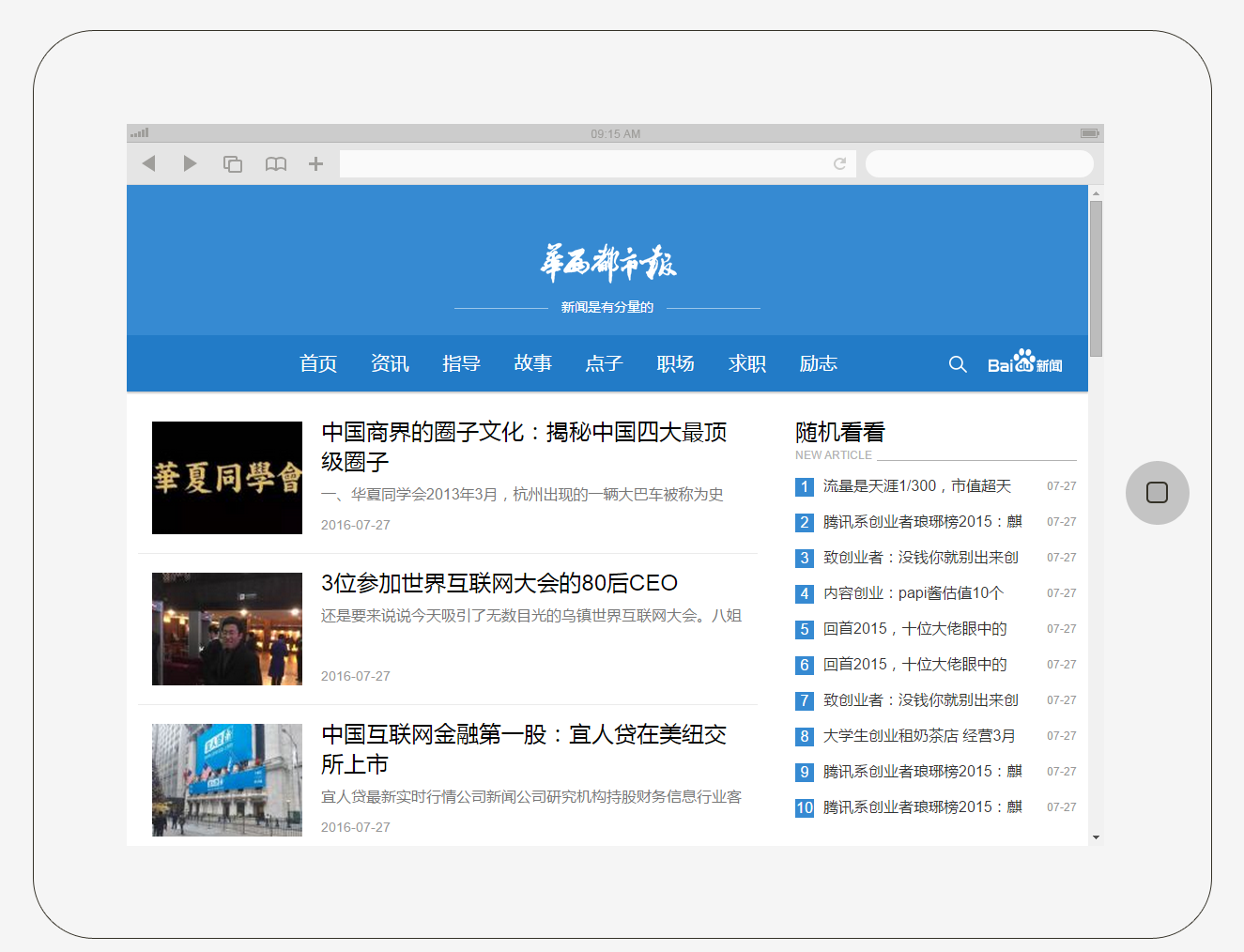This screenshot has width=1244, height=952.
Task: Click the browser forward arrow
Action: tap(190, 163)
